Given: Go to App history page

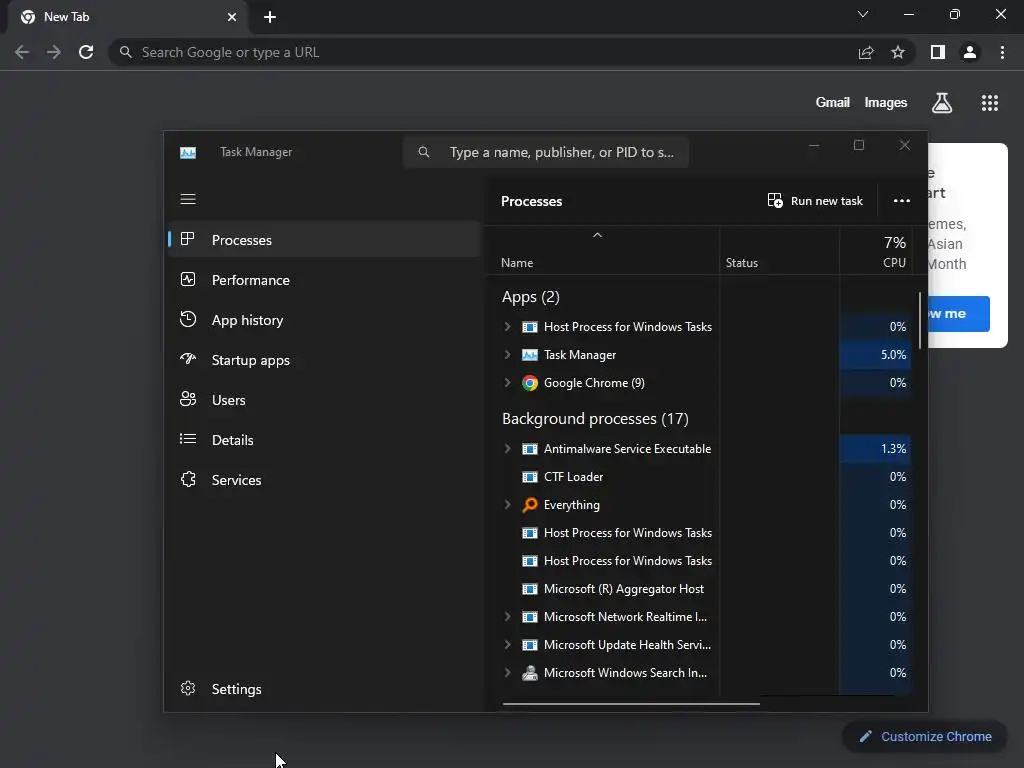Looking at the screenshot, I should [x=325, y=320].
